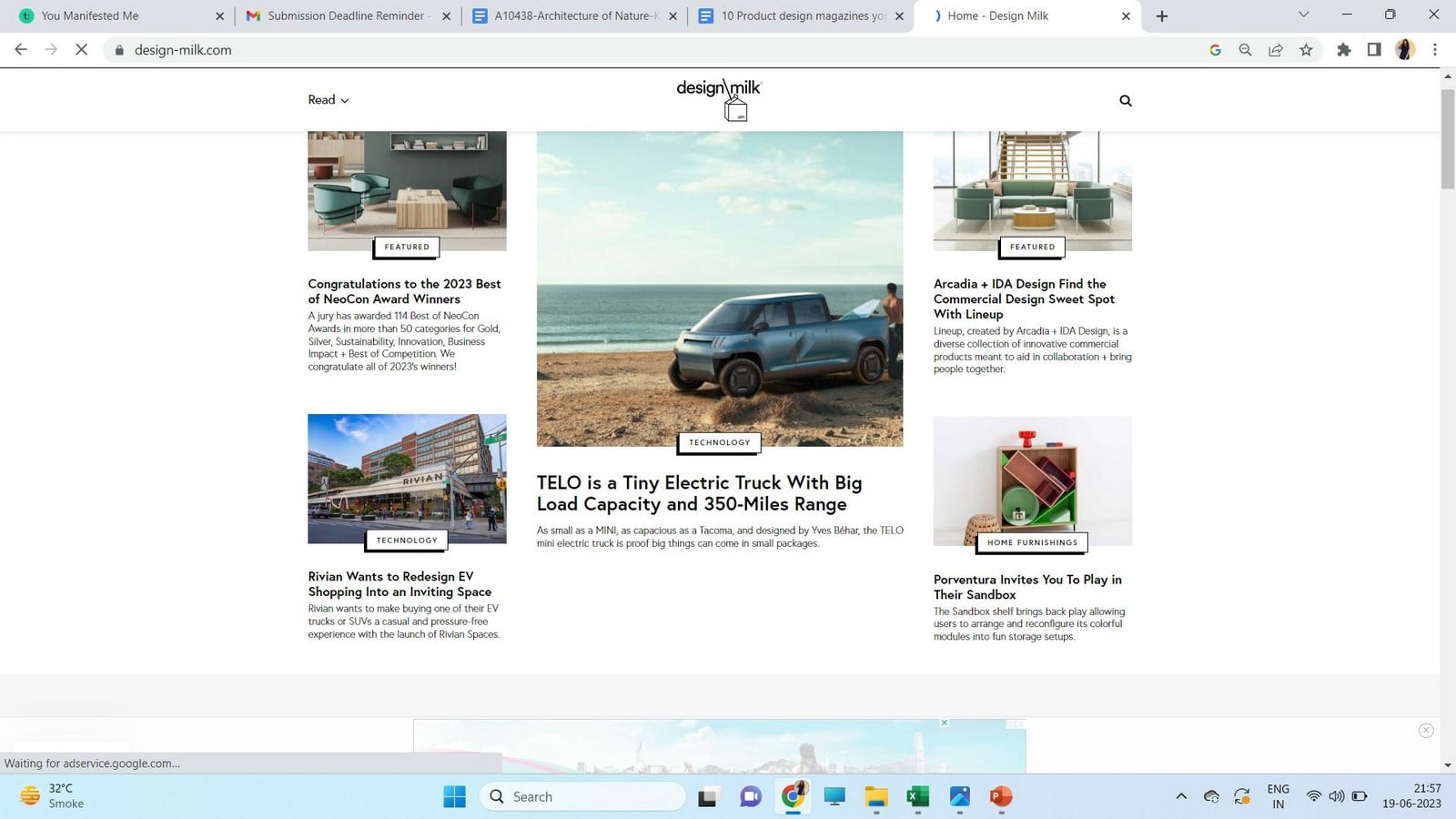
Task: Launch Excel from the taskbar
Action: tap(917, 797)
